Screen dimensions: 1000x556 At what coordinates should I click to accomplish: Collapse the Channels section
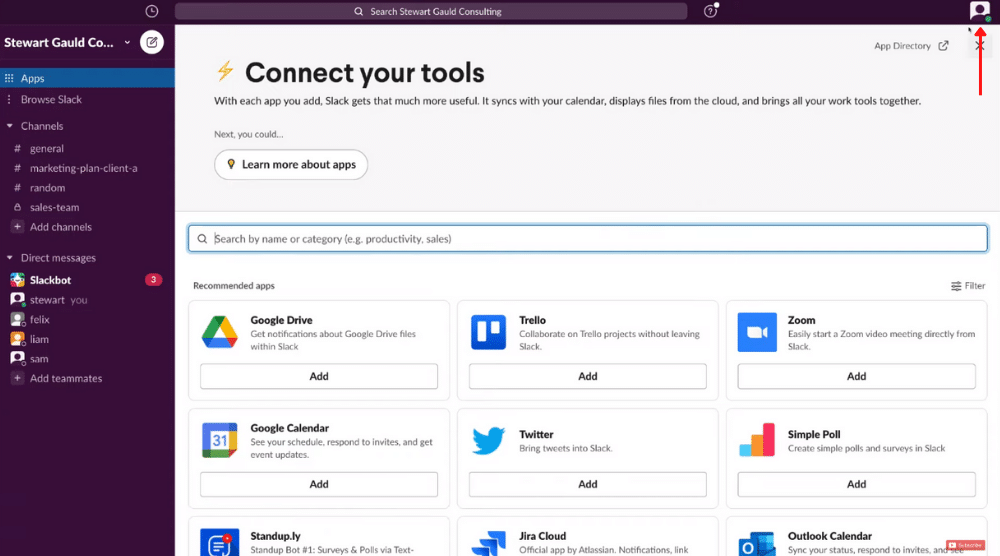click(10, 126)
